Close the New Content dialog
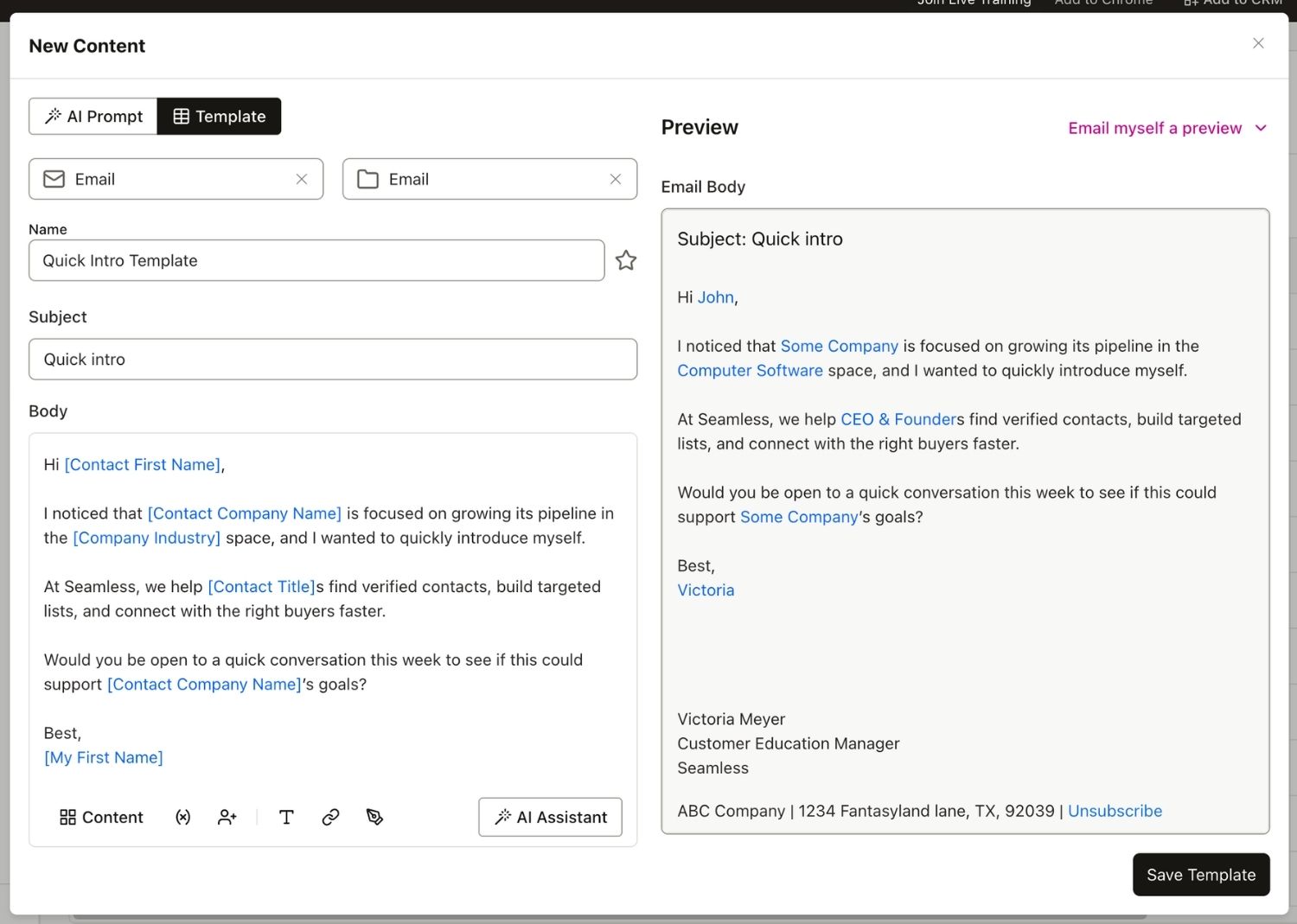 pyautogui.click(x=1258, y=43)
